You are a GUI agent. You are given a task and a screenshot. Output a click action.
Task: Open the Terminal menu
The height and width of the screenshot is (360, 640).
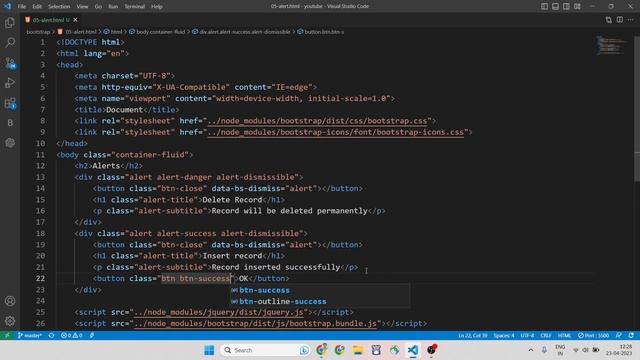(x=134, y=7)
